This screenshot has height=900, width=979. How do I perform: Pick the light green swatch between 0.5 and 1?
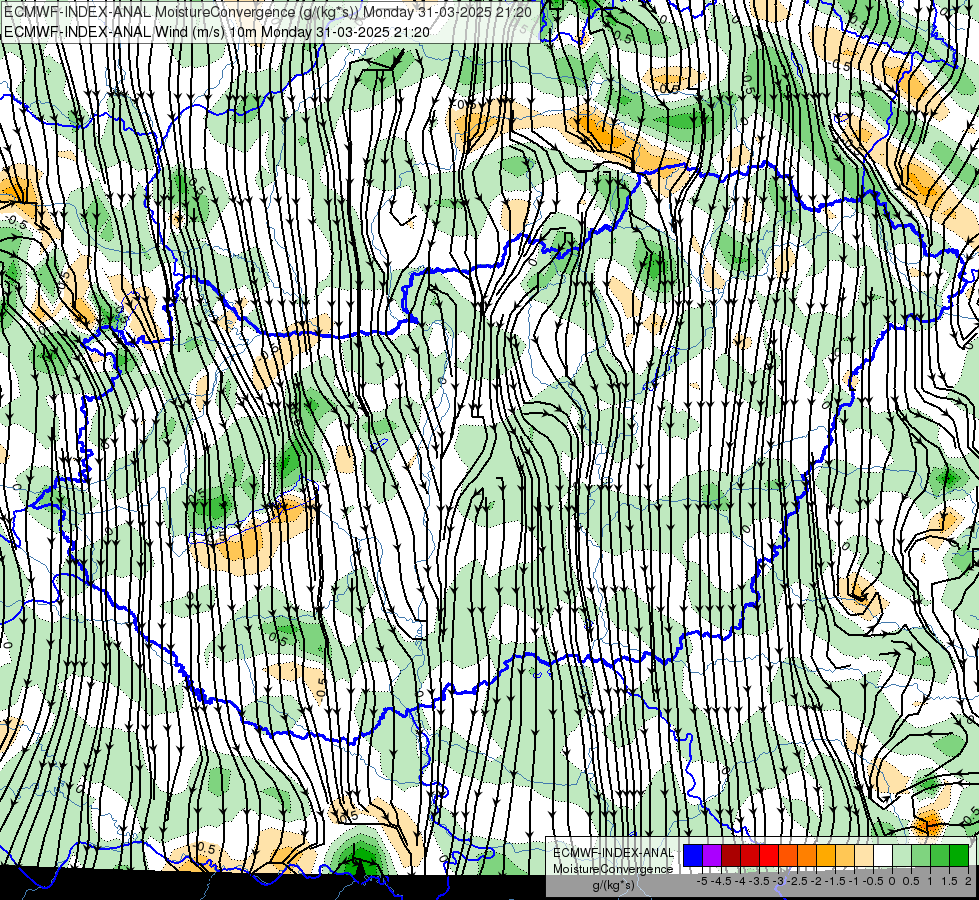tap(921, 856)
